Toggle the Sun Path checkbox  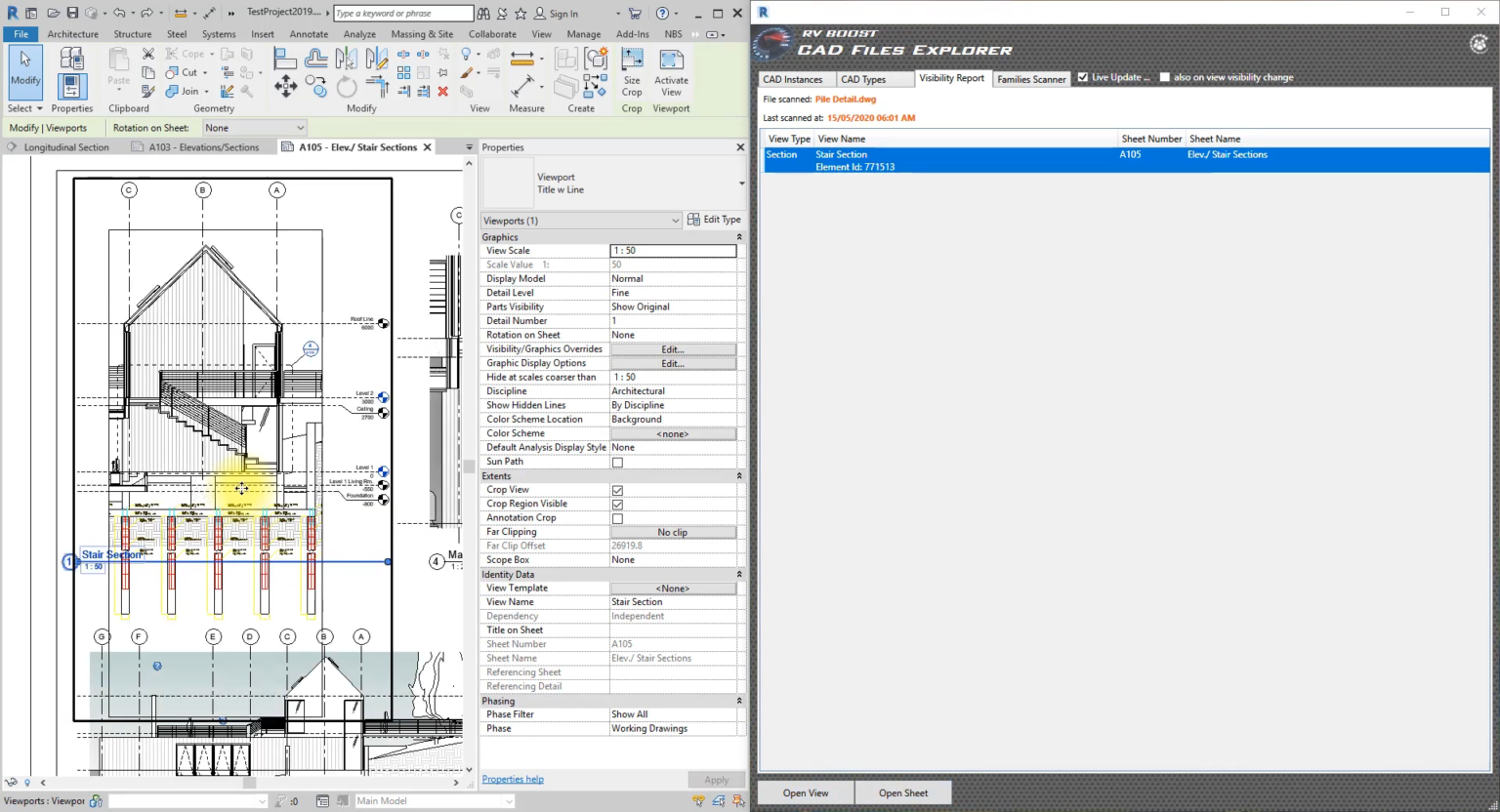[x=617, y=463]
